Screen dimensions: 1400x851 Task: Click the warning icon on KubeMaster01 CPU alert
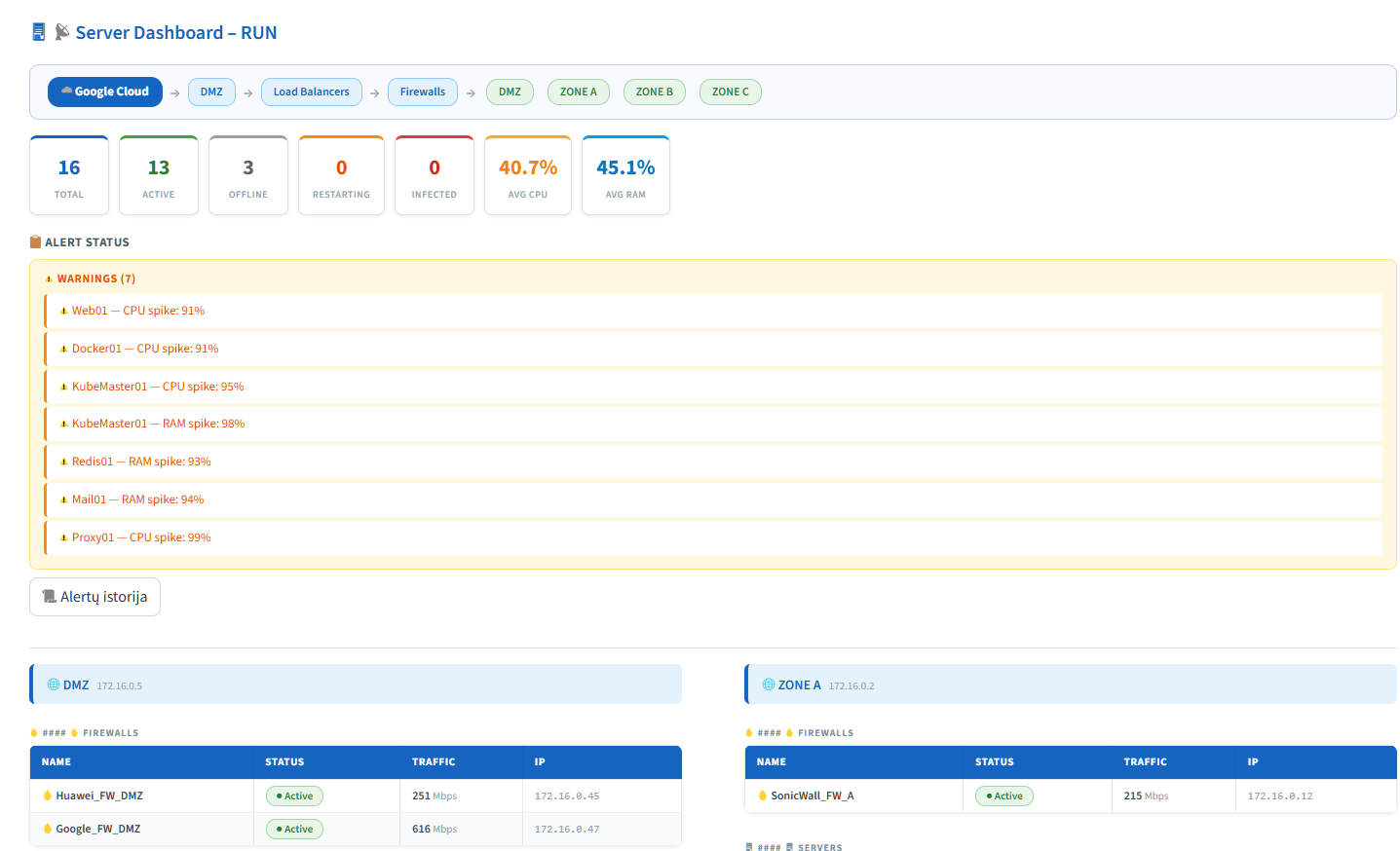[64, 387]
